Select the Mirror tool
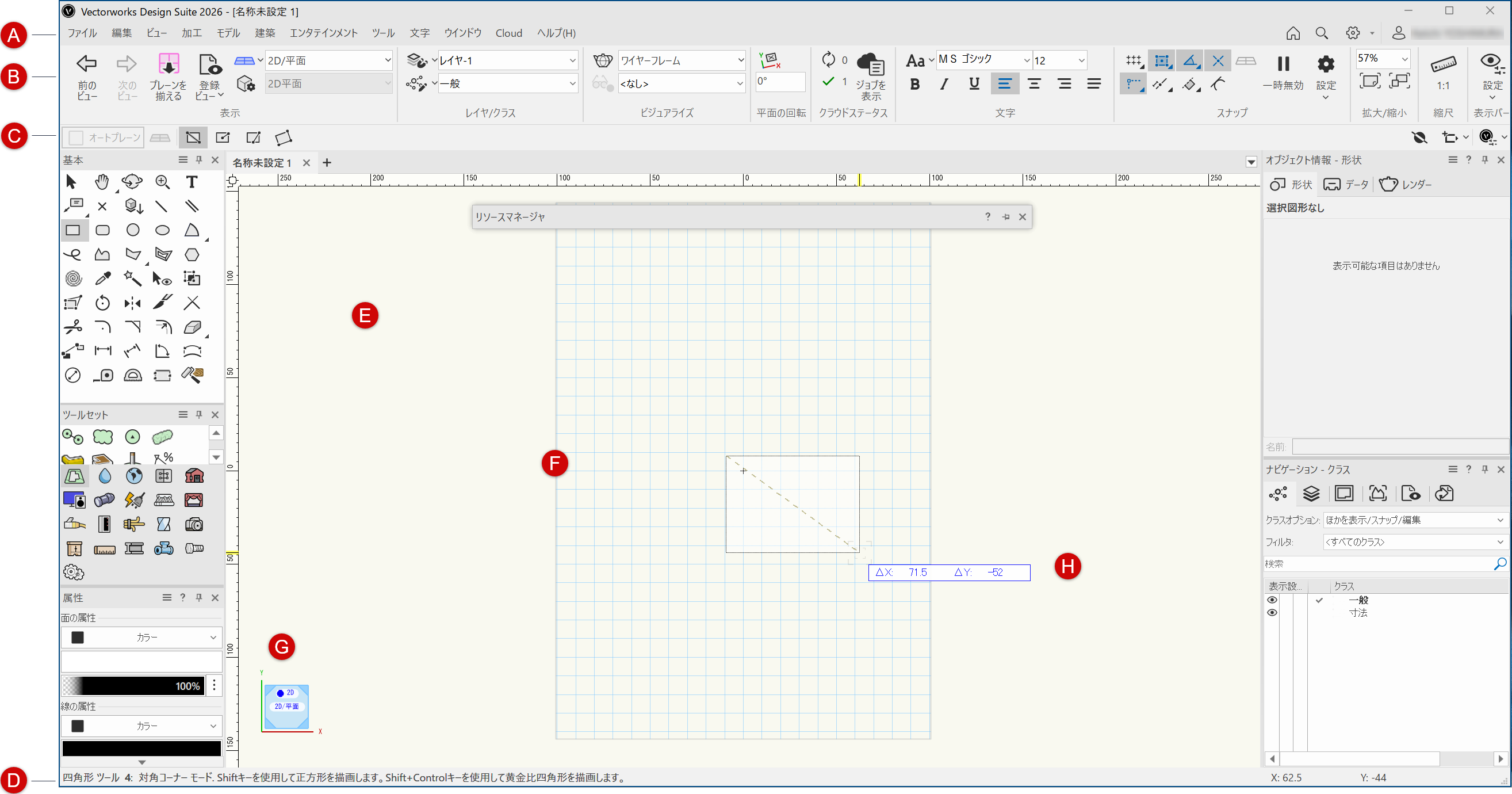 coord(133,303)
